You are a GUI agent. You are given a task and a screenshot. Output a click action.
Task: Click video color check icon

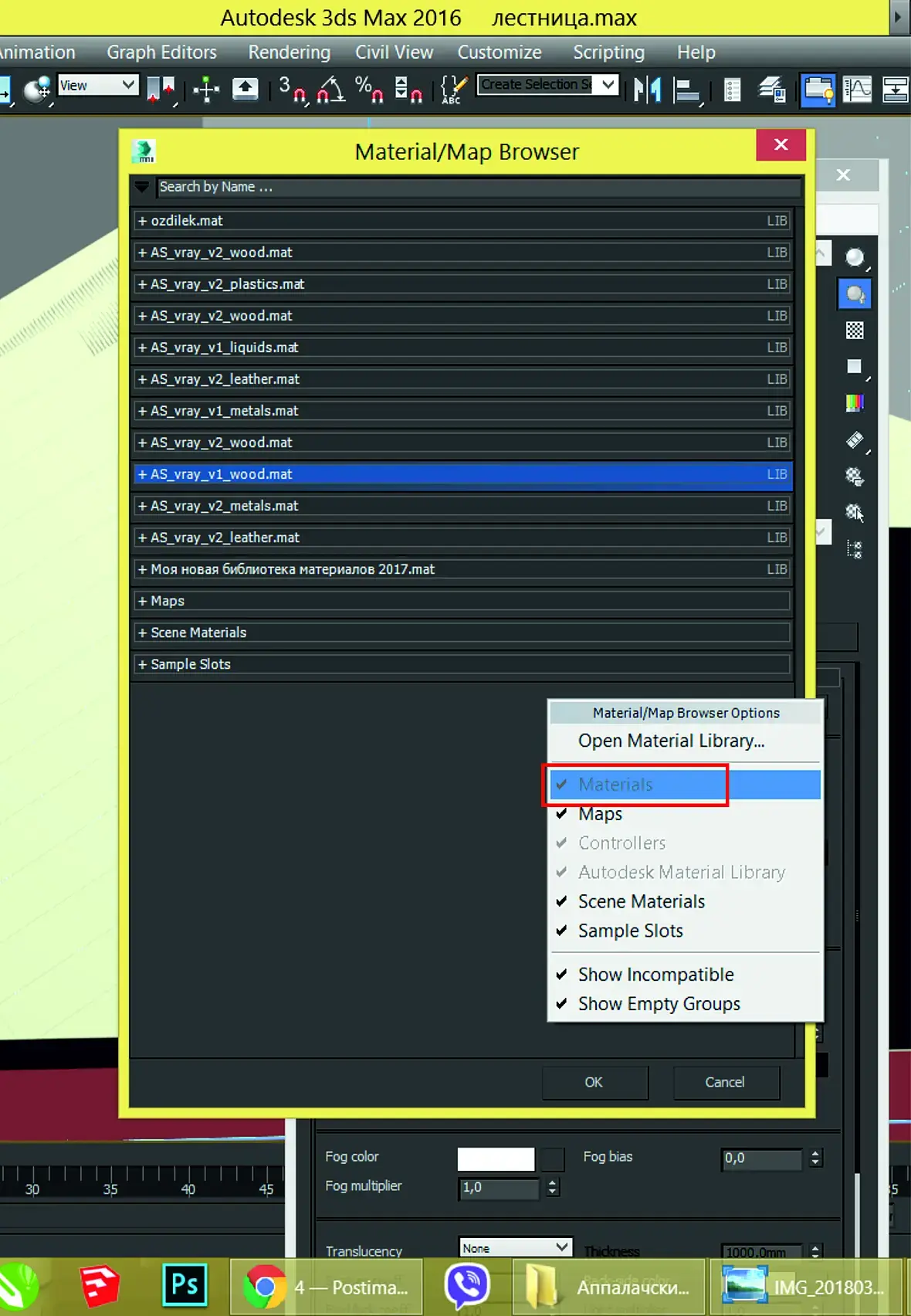[855, 402]
